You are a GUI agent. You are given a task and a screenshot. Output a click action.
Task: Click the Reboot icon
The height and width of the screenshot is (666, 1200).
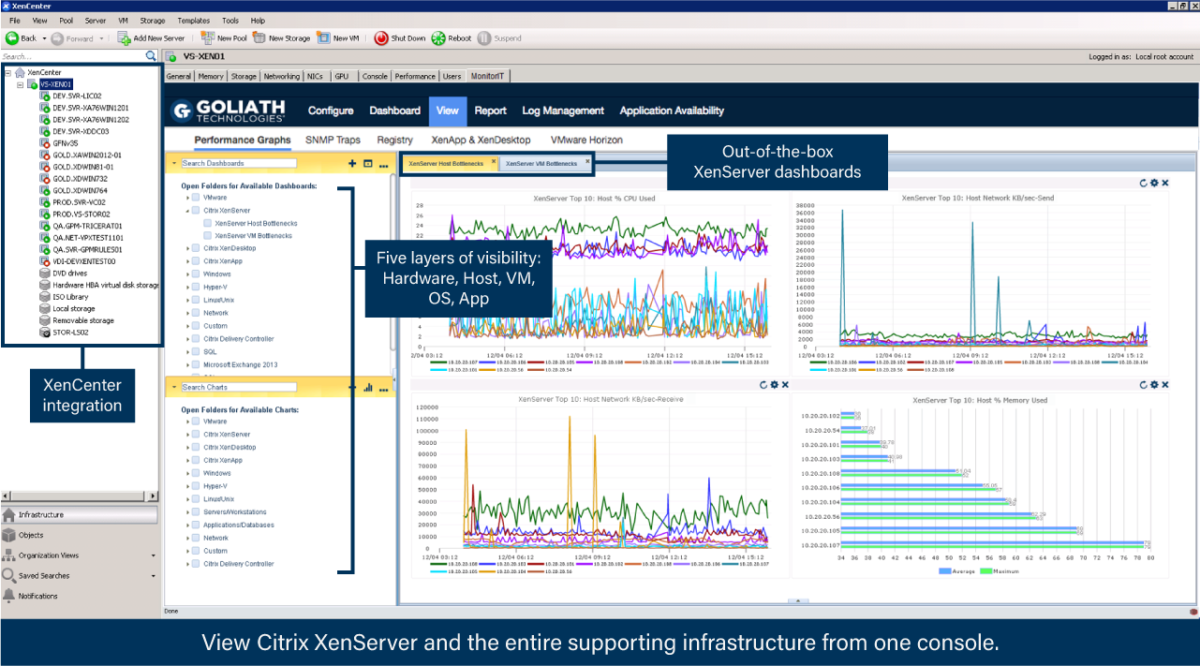click(x=436, y=38)
